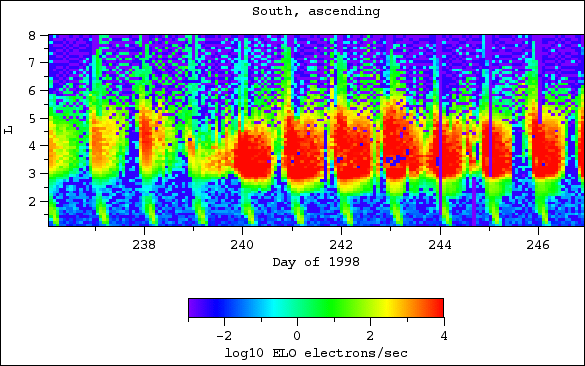Image resolution: width=585 pixels, height=366 pixels.
Task: Click the y-axis tick label 3
Action: tap(32, 174)
